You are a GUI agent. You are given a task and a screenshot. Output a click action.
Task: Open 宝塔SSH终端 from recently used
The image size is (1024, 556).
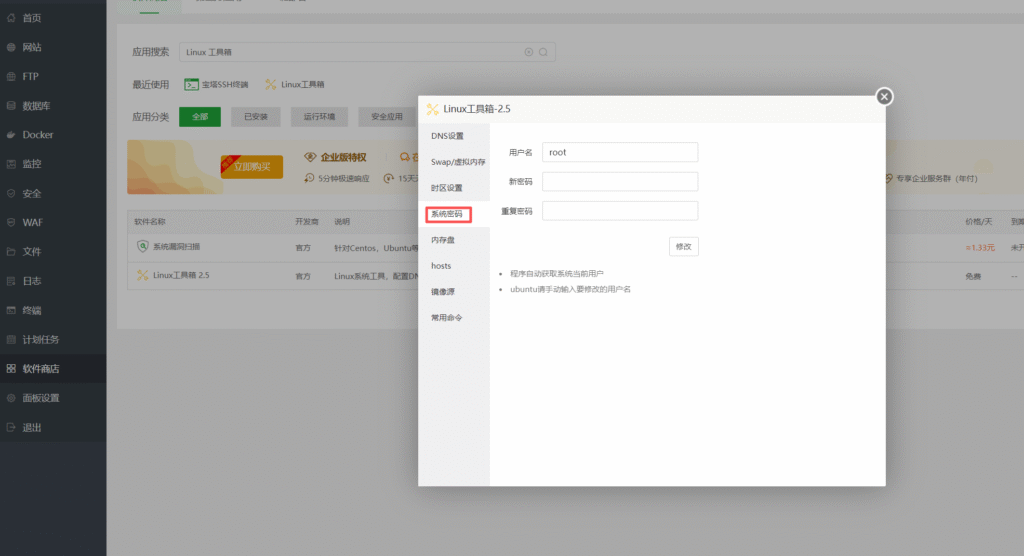point(217,85)
